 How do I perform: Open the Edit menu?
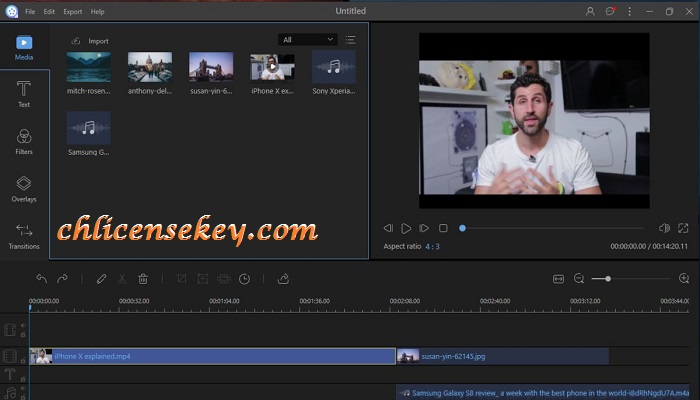[x=49, y=12]
